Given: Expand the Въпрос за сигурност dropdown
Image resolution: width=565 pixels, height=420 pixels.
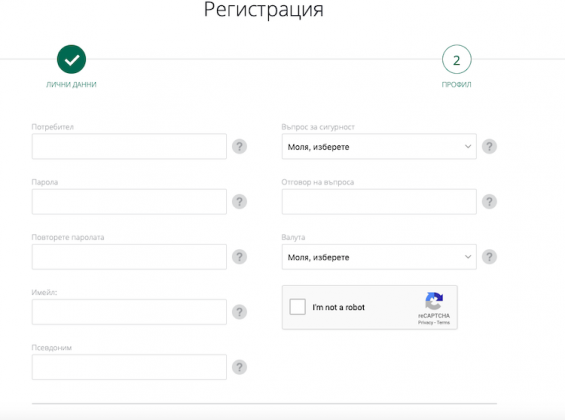Looking at the screenshot, I should tap(379, 147).
